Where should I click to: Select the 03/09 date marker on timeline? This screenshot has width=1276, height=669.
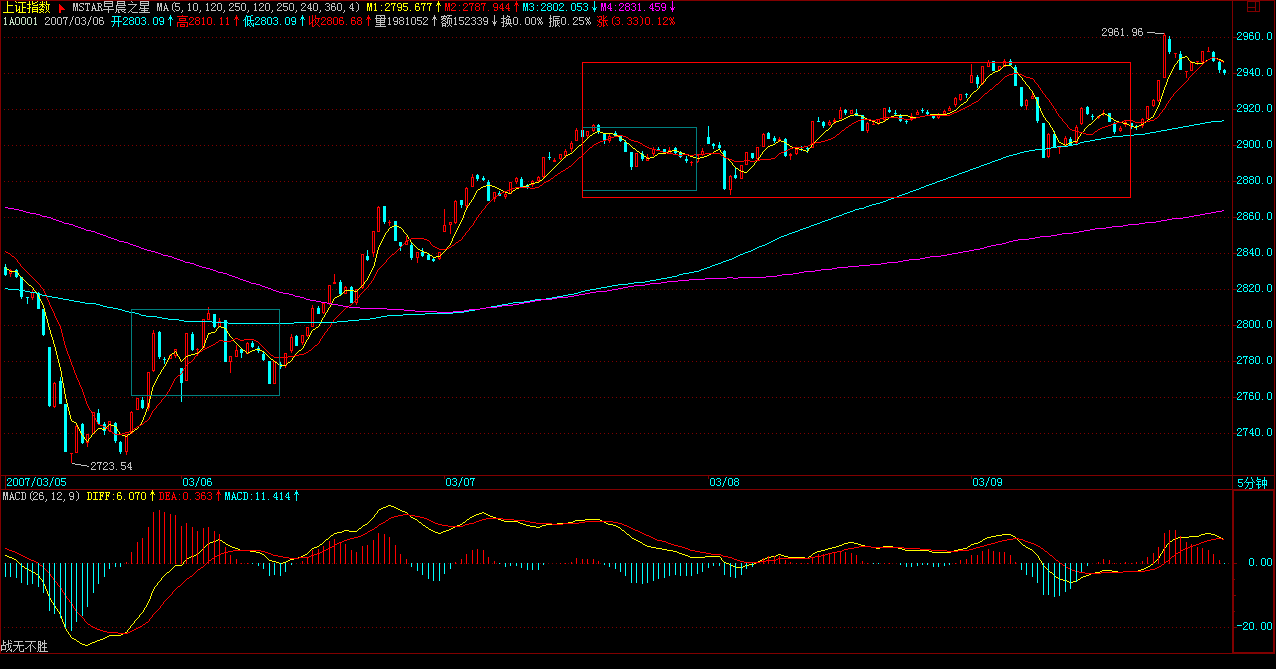tap(987, 482)
